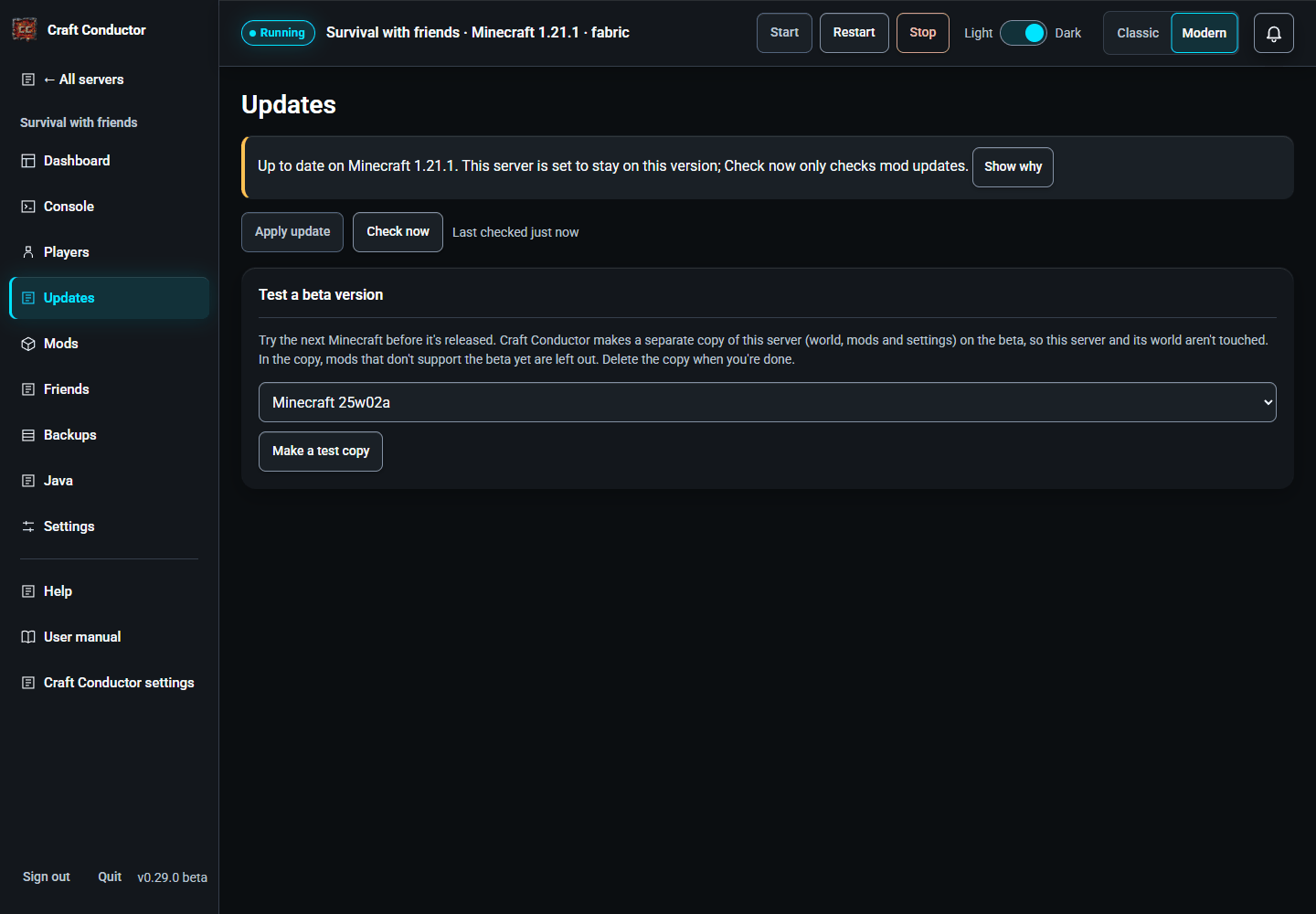Click the Mods cube icon in sidebar

click(28, 344)
